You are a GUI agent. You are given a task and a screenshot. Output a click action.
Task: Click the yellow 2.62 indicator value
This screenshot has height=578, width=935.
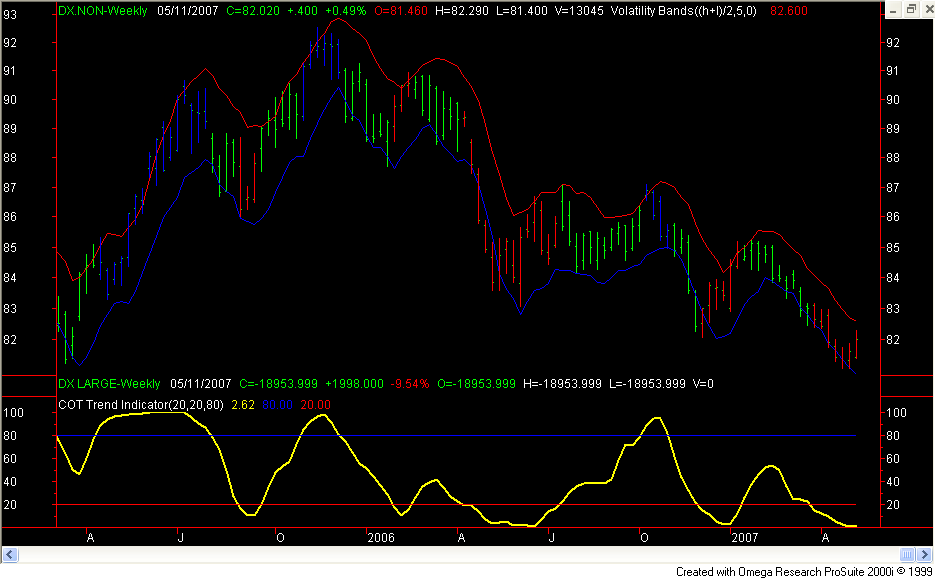coord(243,404)
